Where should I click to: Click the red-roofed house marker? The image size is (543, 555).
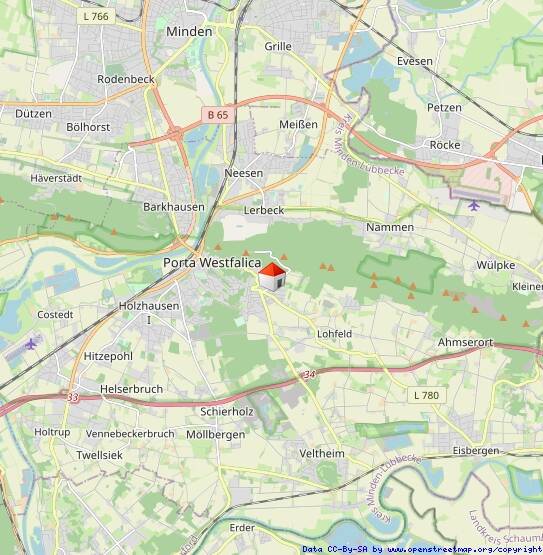point(272,277)
